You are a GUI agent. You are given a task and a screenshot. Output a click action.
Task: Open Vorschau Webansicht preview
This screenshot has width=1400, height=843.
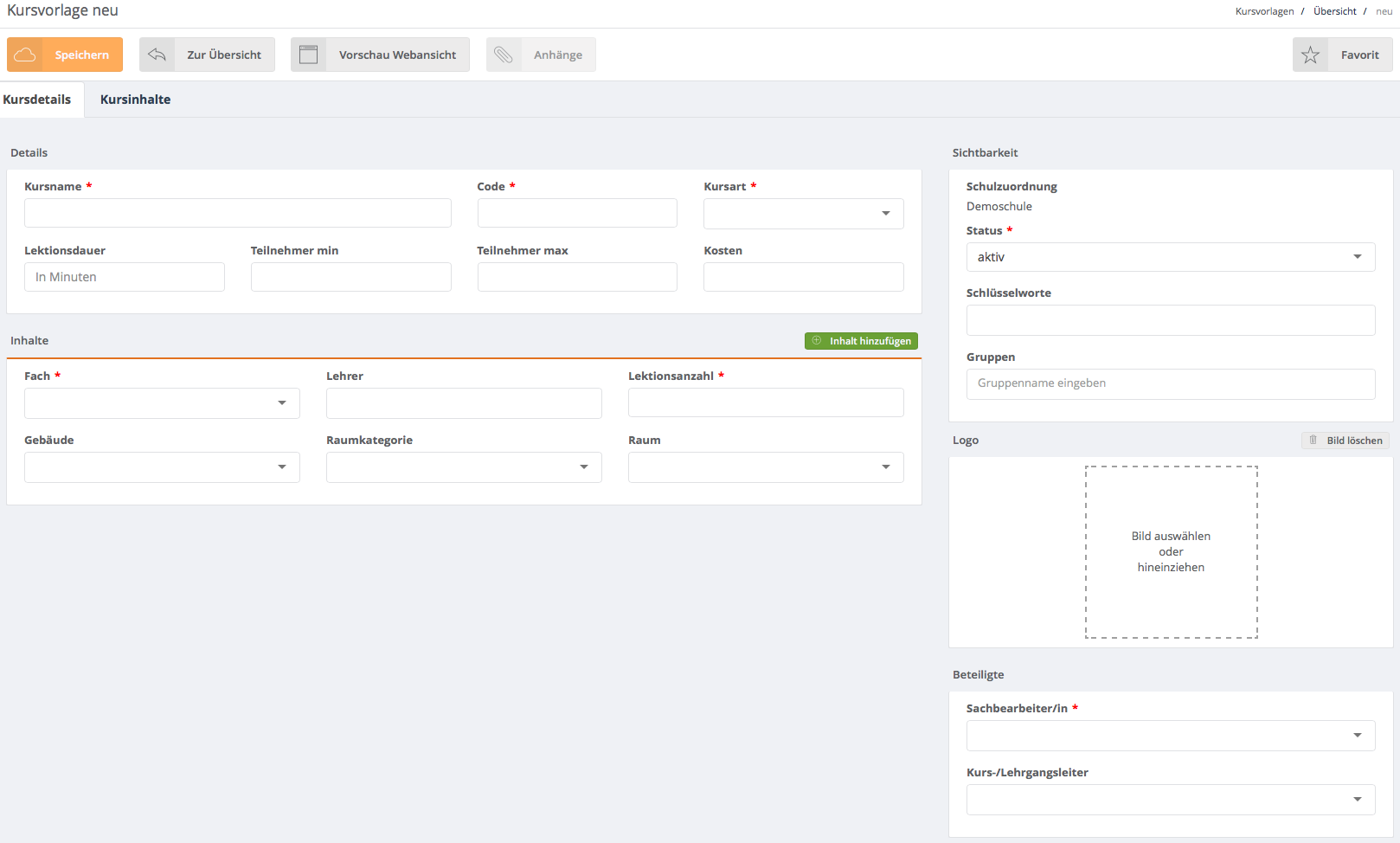380,55
